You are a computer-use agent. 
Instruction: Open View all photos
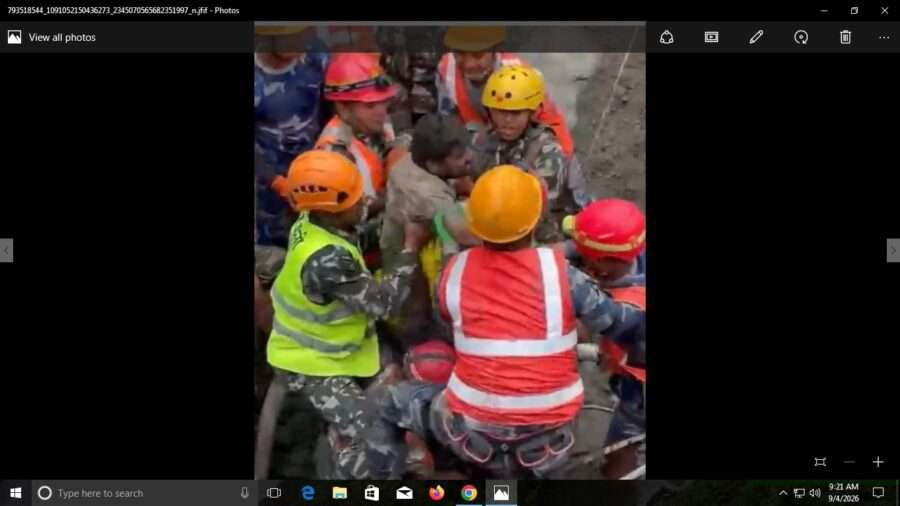click(x=52, y=37)
